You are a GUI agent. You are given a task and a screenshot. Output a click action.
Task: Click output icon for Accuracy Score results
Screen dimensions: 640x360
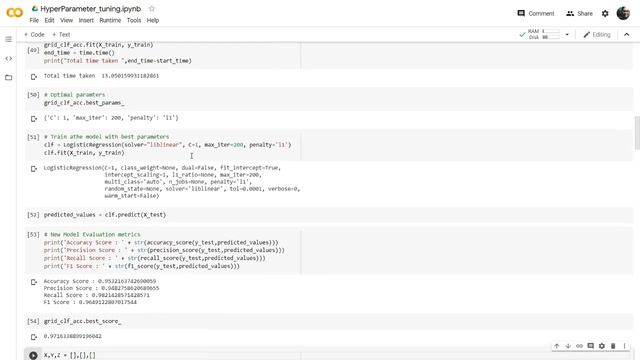pos(34,282)
